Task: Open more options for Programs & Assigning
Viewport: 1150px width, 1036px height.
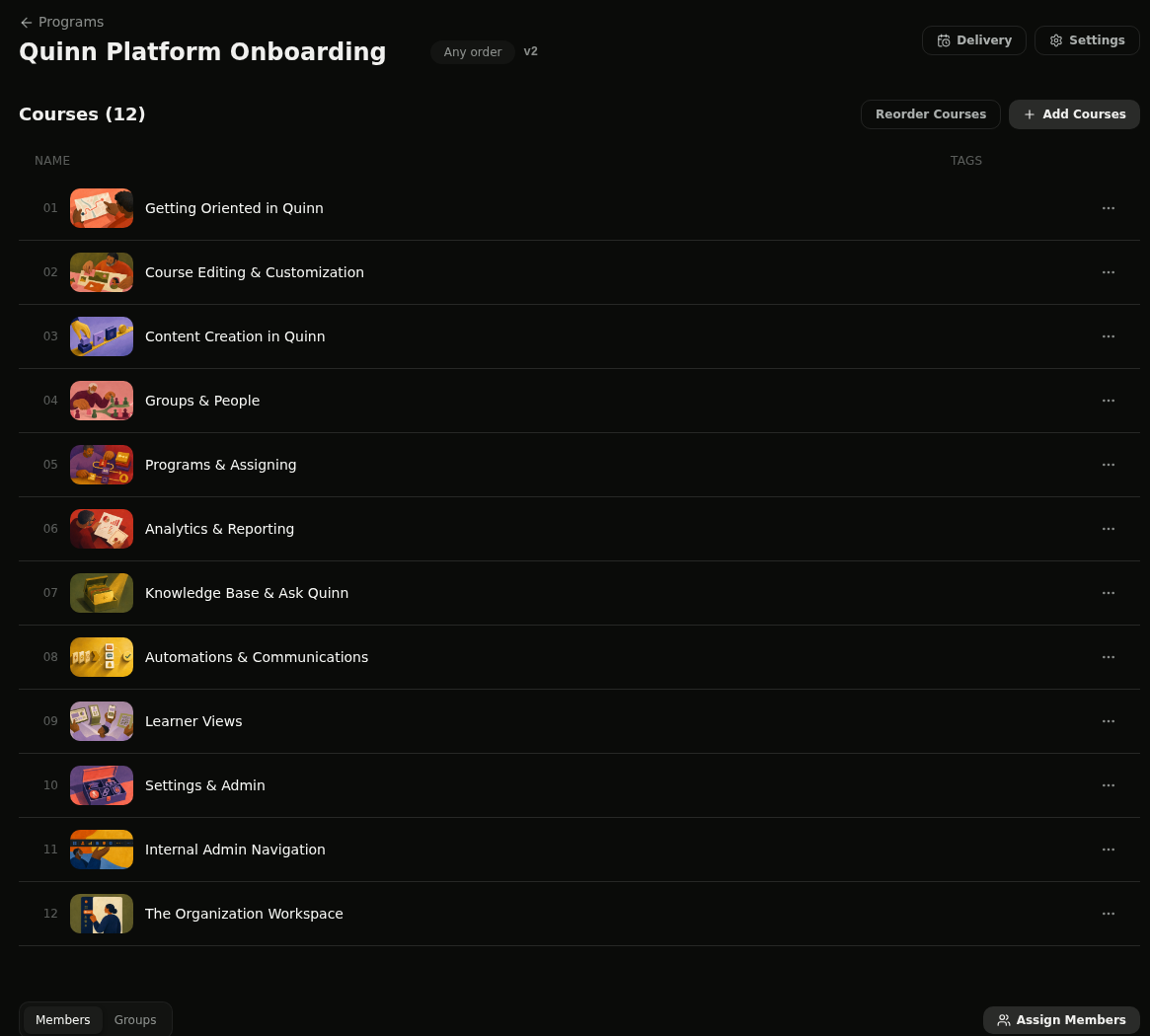Action: (1109, 465)
